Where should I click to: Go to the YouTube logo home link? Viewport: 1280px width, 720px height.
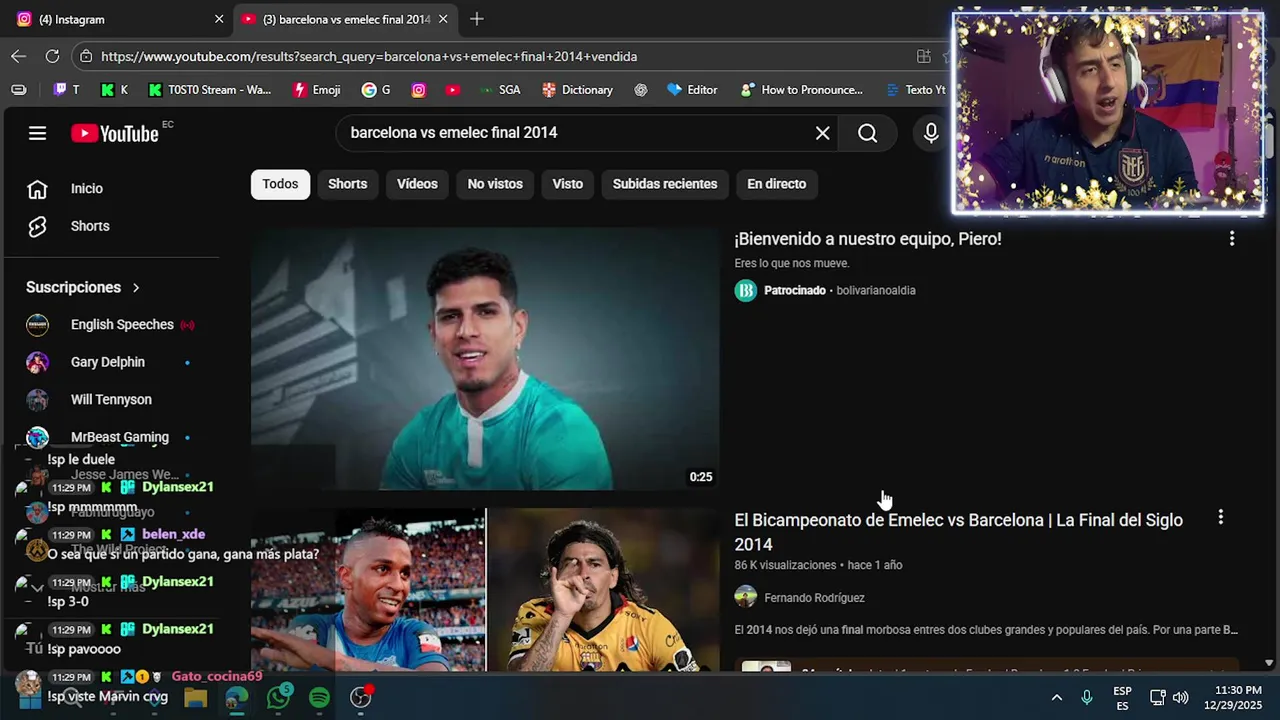pos(115,133)
